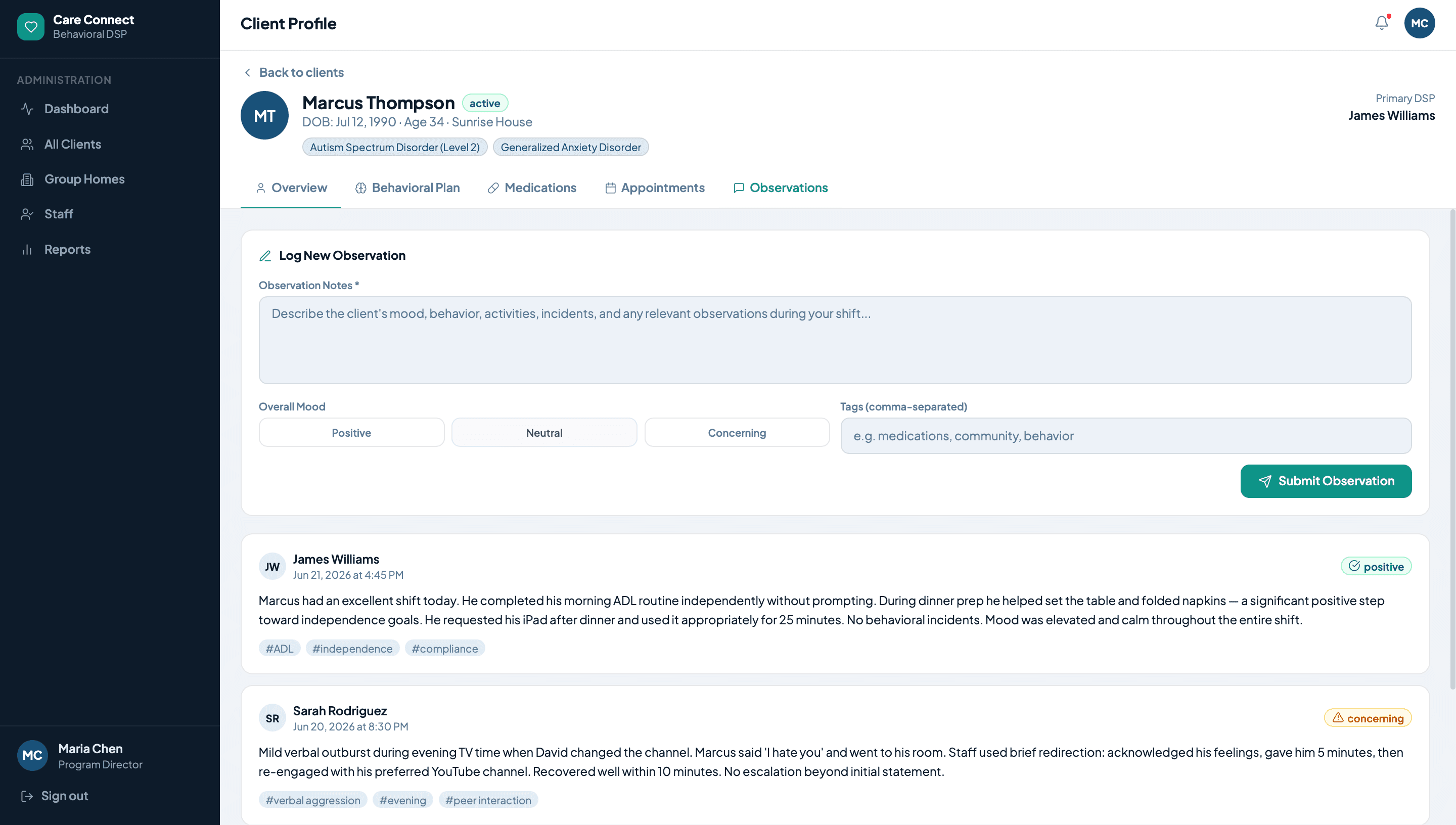Image resolution: width=1456 pixels, height=825 pixels.
Task: Submit the observation
Action: coord(1326,481)
